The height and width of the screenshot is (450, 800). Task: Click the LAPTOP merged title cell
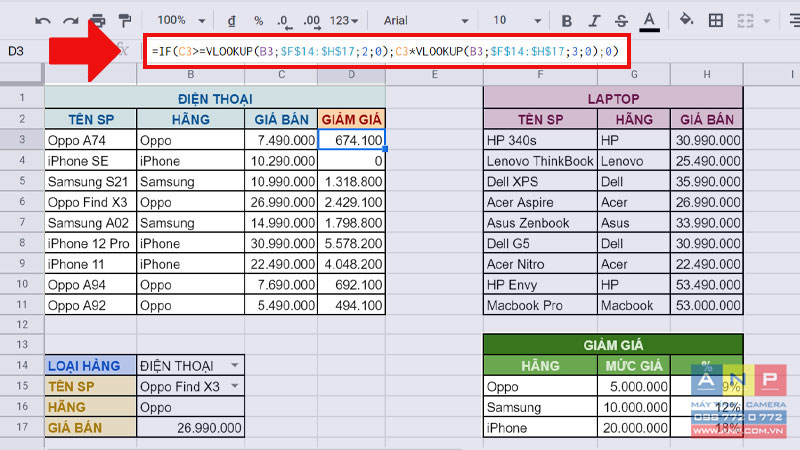tap(613, 98)
